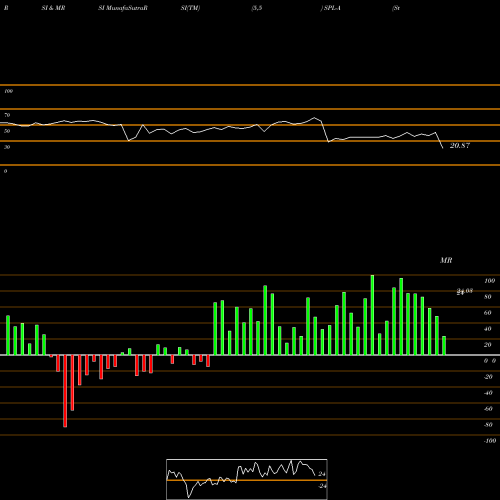The width and height of the screenshot is (500, 500).
Task: Click the 24.03 MR value label
Action: click(465, 291)
